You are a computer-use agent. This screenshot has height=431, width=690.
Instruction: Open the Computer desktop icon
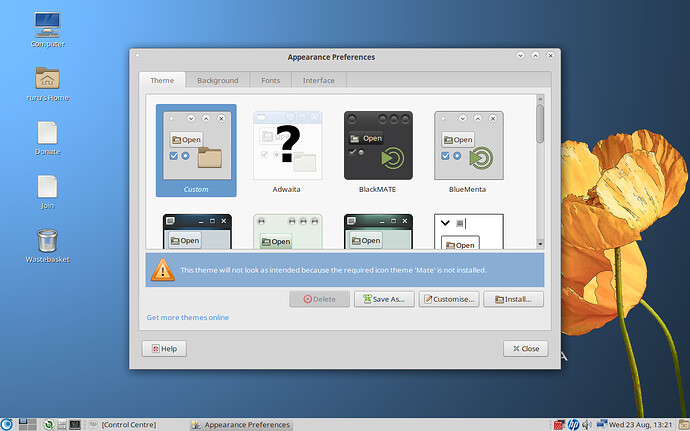coord(48,24)
